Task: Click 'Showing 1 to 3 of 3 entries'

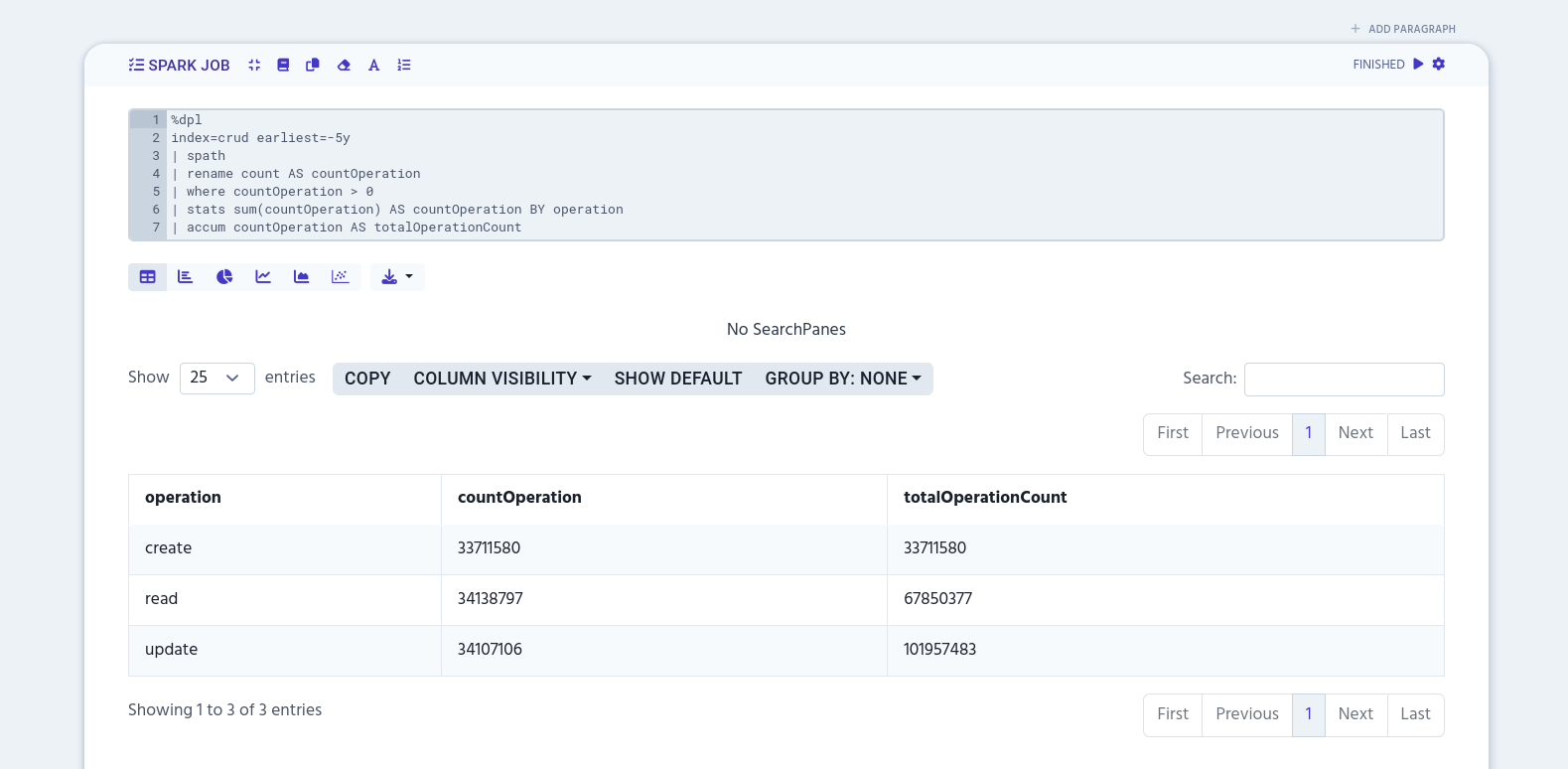Action: point(225,710)
